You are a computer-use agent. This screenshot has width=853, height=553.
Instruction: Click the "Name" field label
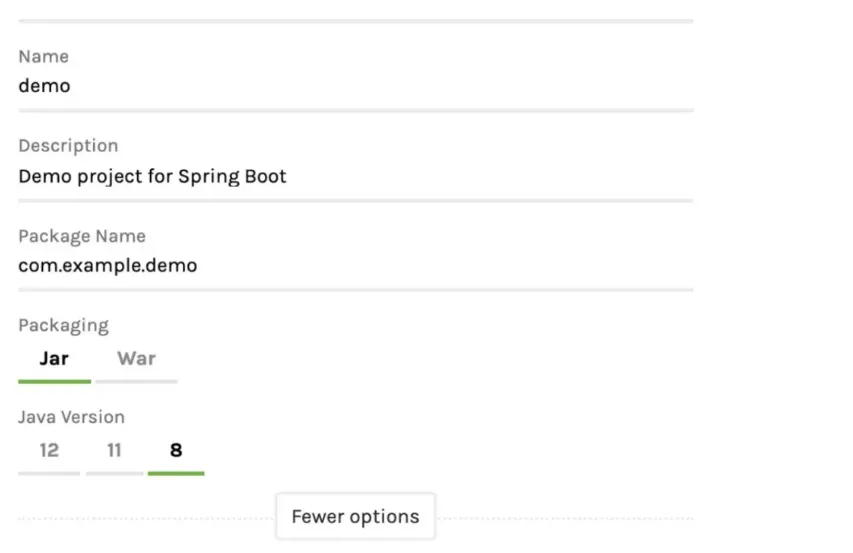(43, 56)
